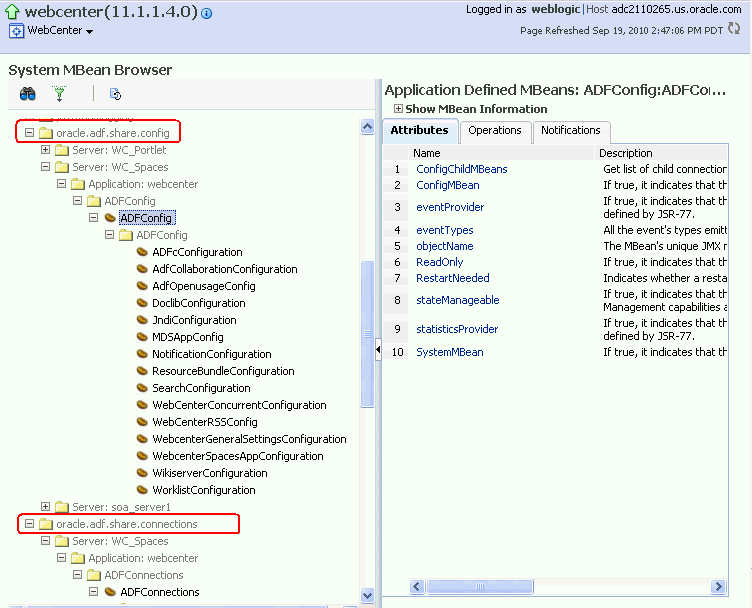This screenshot has width=752, height=608.
Task: Click the oracle.adf.share.connections folder icon
Action: [46, 524]
